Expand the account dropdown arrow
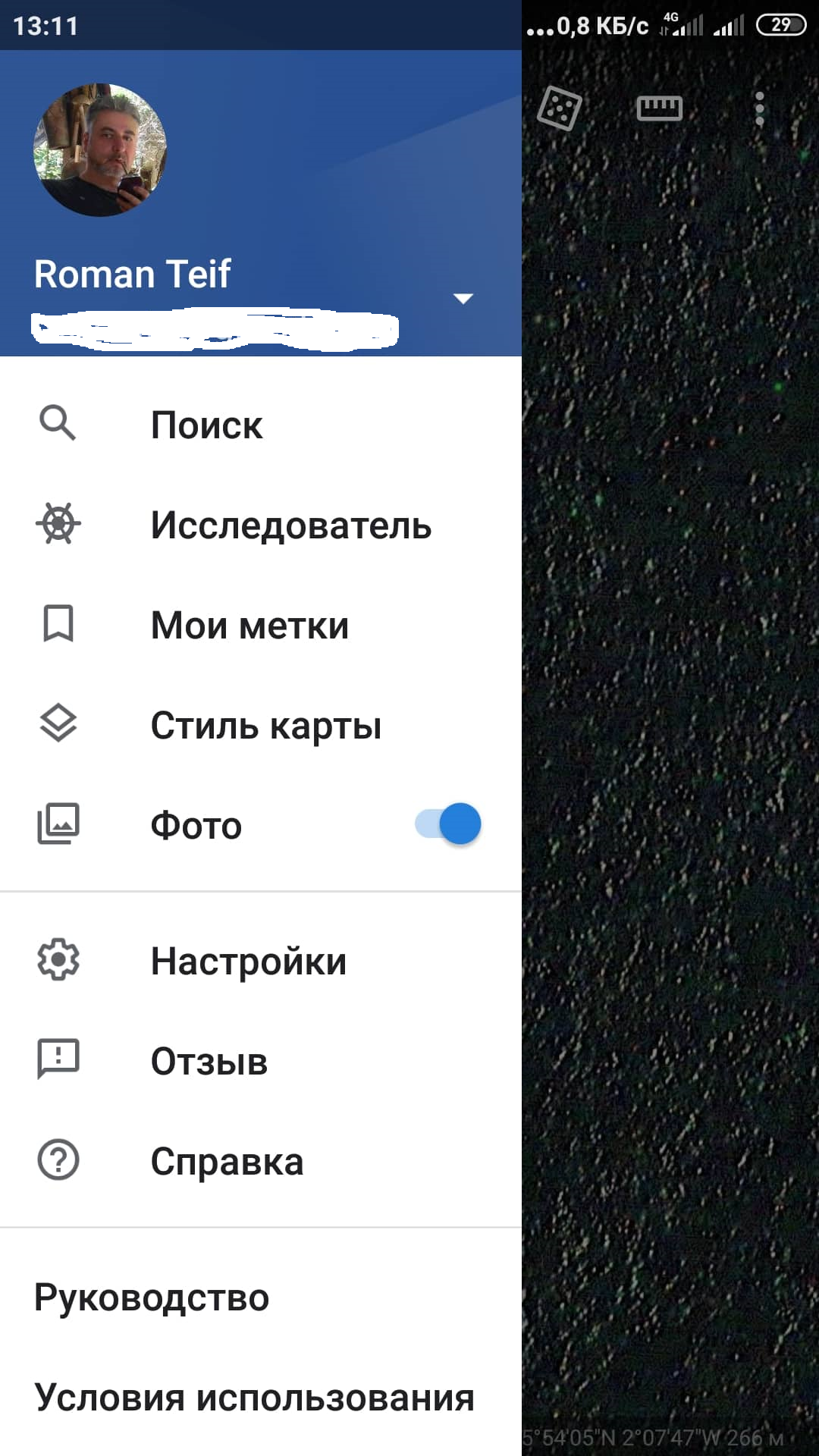Viewport: 819px width, 1456px height. (463, 298)
